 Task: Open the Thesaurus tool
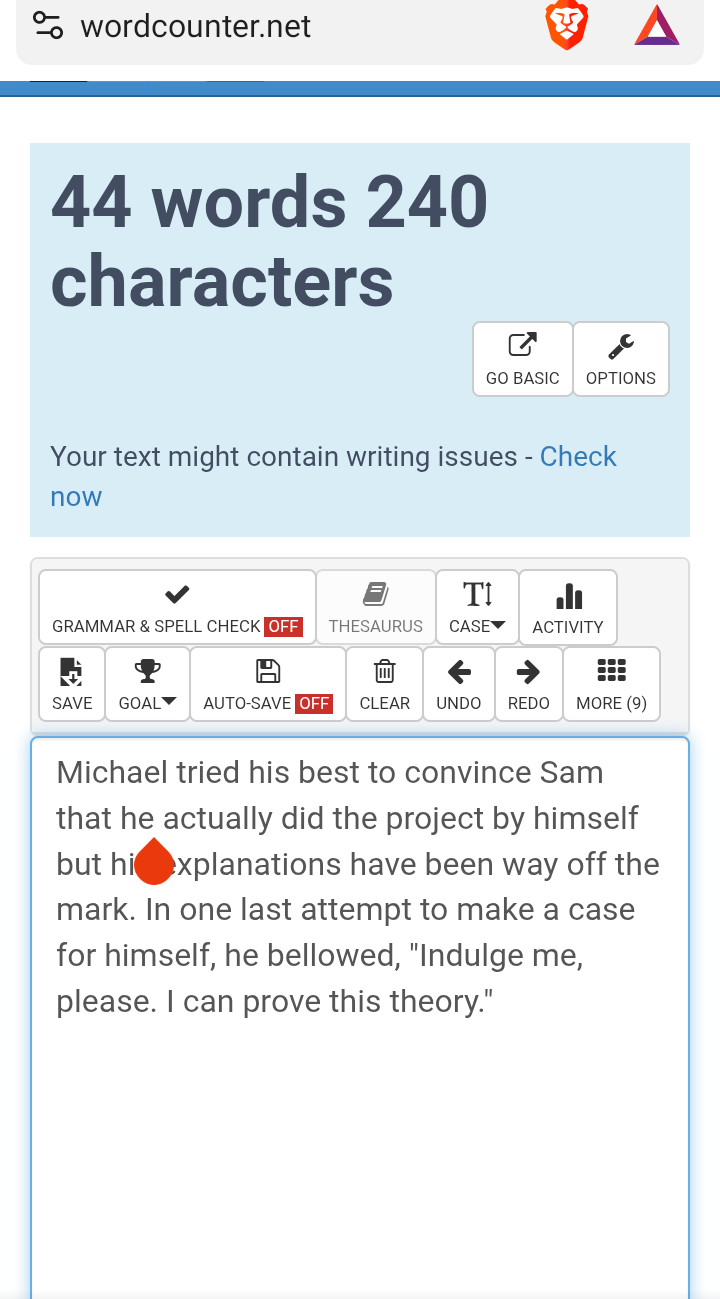(x=376, y=607)
